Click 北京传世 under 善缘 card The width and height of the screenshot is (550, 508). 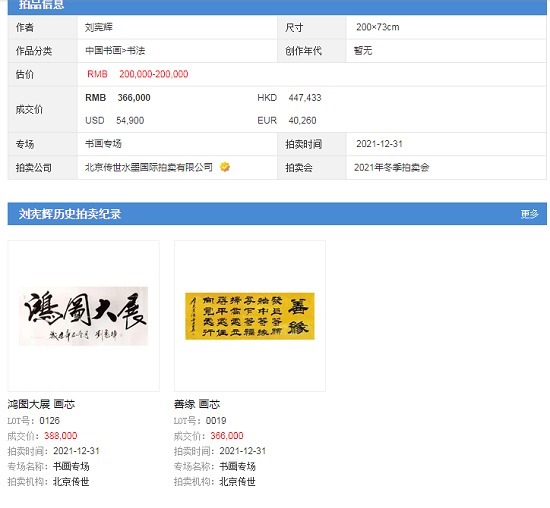point(237,482)
